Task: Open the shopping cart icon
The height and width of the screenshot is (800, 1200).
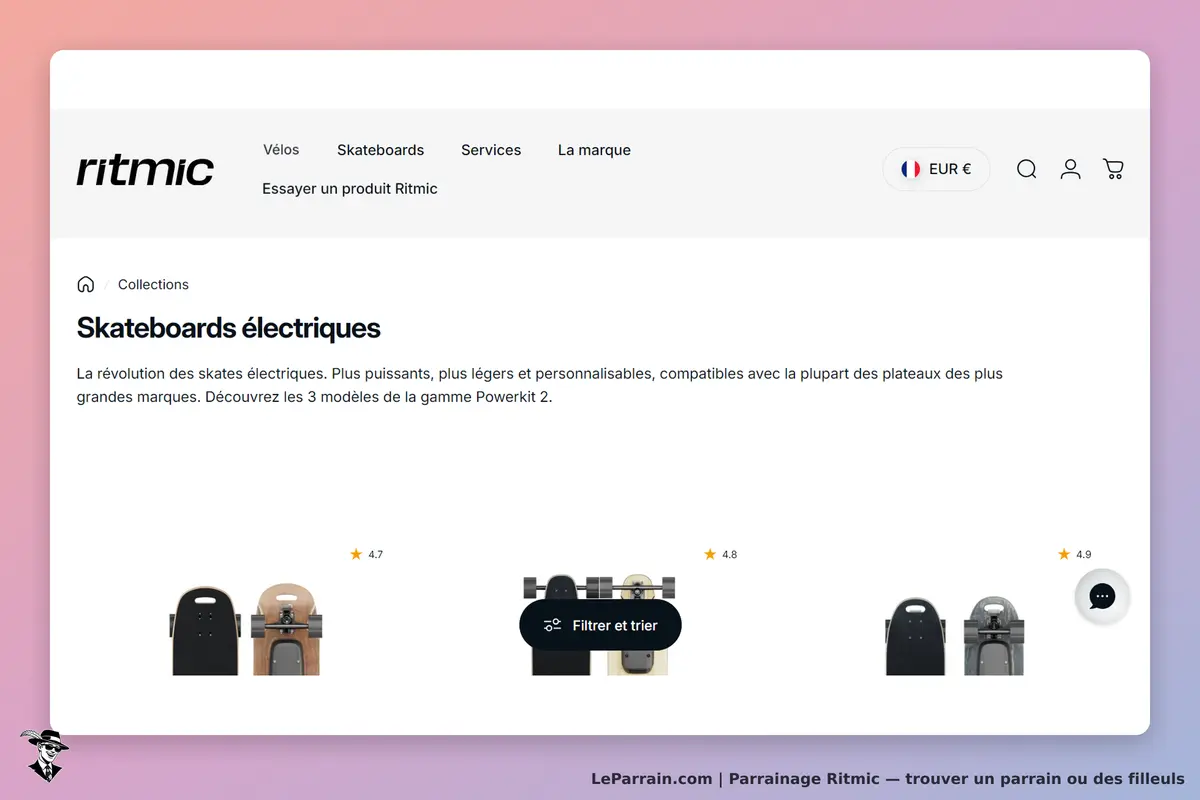Action: coord(1113,169)
